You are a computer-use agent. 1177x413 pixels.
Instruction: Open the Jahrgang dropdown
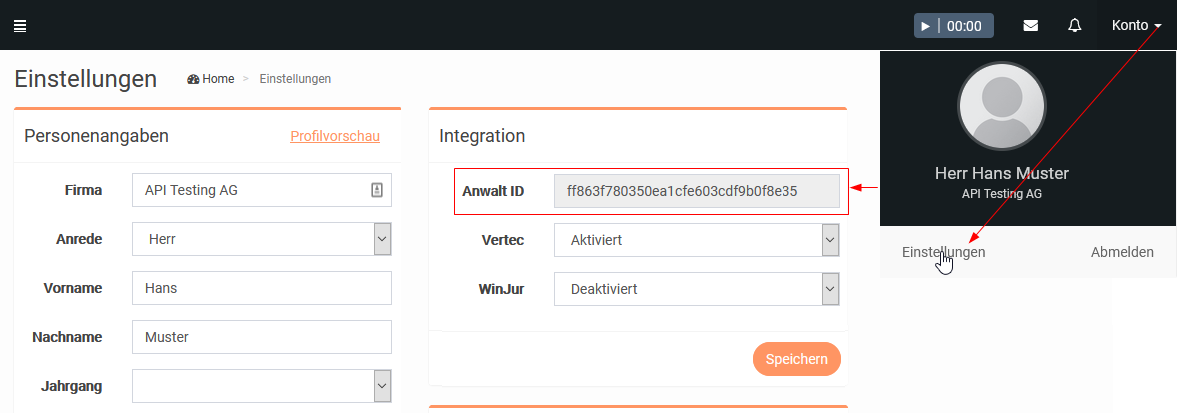pos(381,386)
